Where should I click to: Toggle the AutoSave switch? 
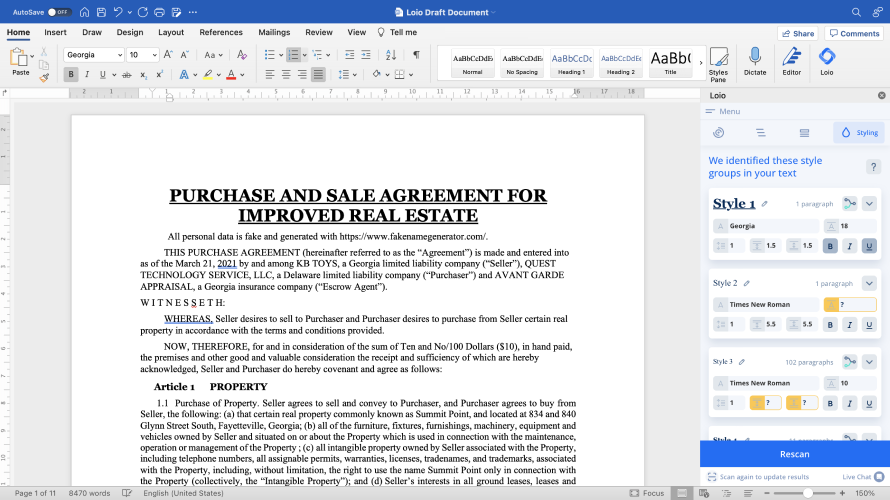point(59,12)
